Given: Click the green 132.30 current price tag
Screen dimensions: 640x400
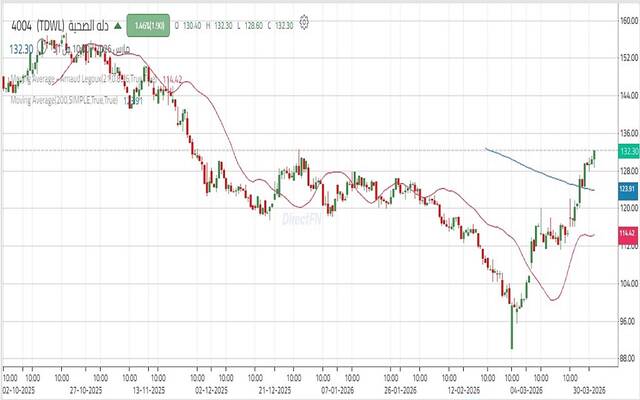Looking at the screenshot, I should pyautogui.click(x=628, y=151).
